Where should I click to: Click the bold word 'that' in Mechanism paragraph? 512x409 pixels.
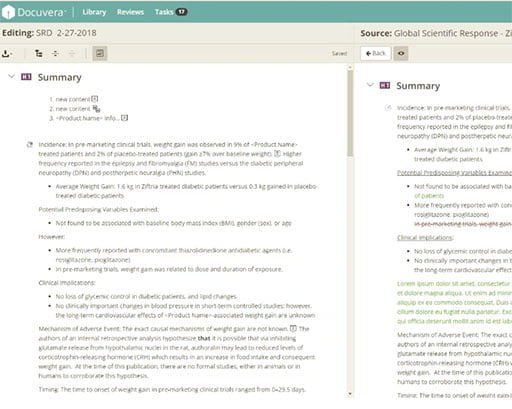204,338
